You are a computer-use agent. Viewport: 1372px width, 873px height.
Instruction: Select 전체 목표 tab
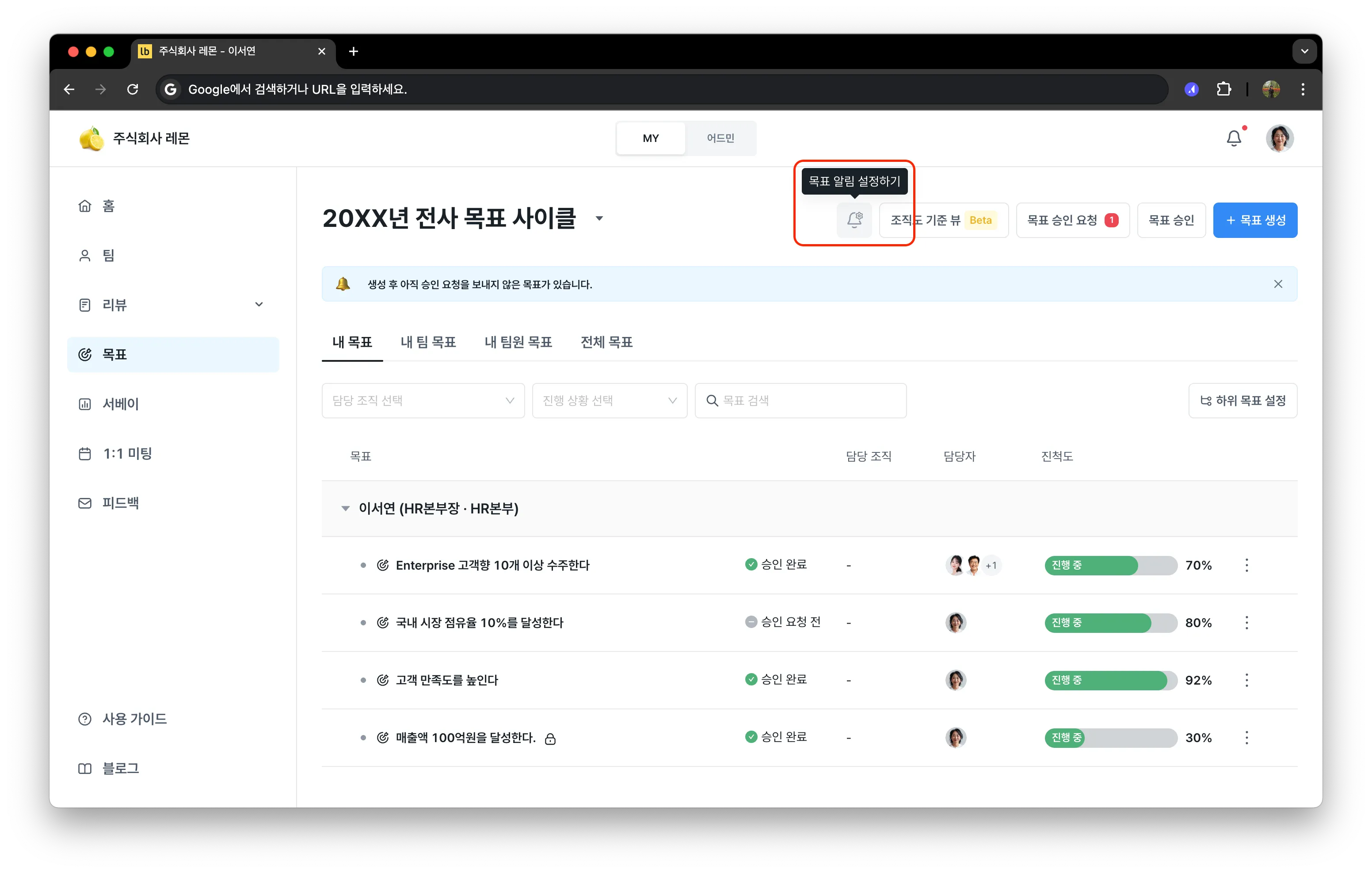606,341
